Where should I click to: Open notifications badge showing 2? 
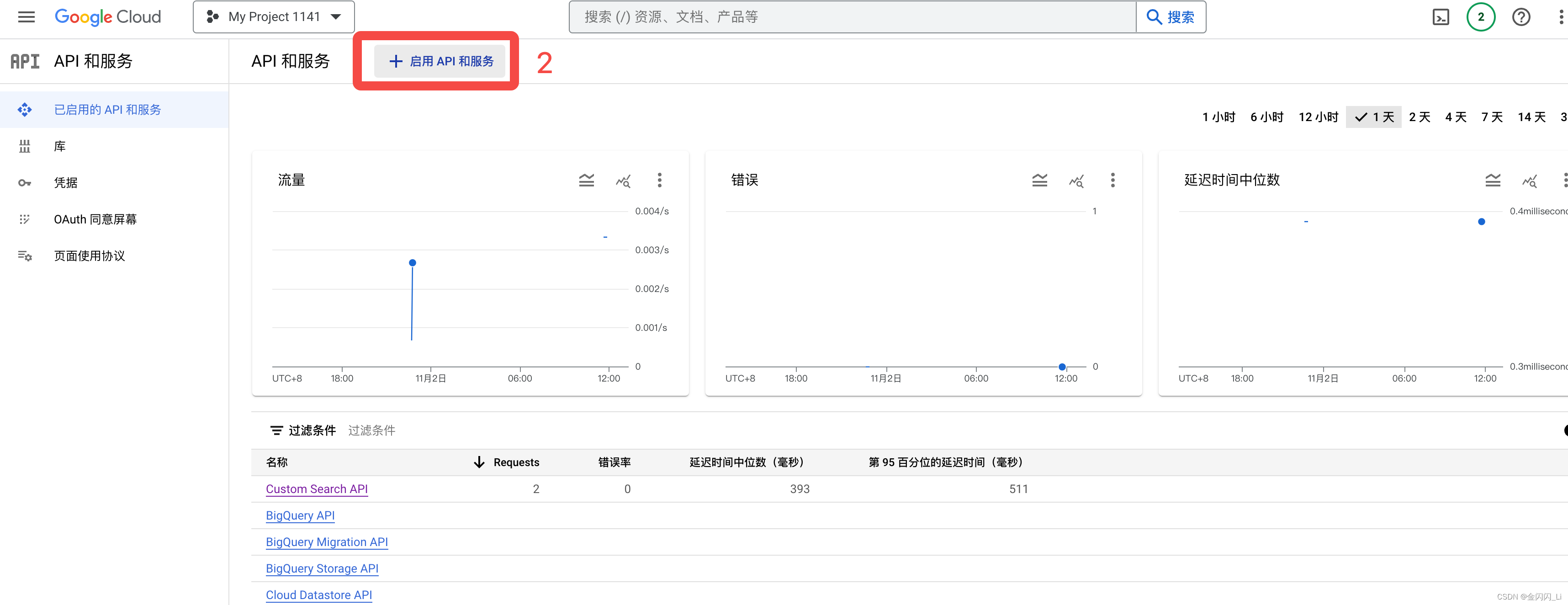coord(1480,17)
